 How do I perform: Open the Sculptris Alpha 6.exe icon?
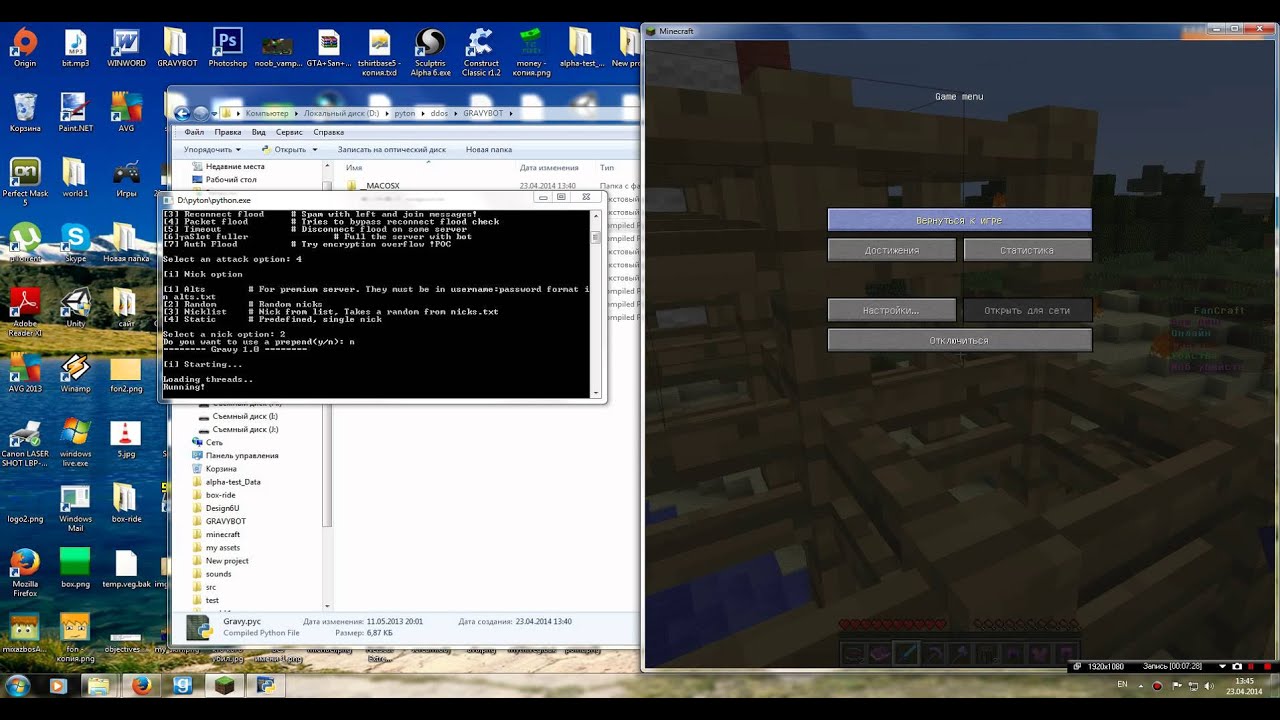[x=430, y=52]
